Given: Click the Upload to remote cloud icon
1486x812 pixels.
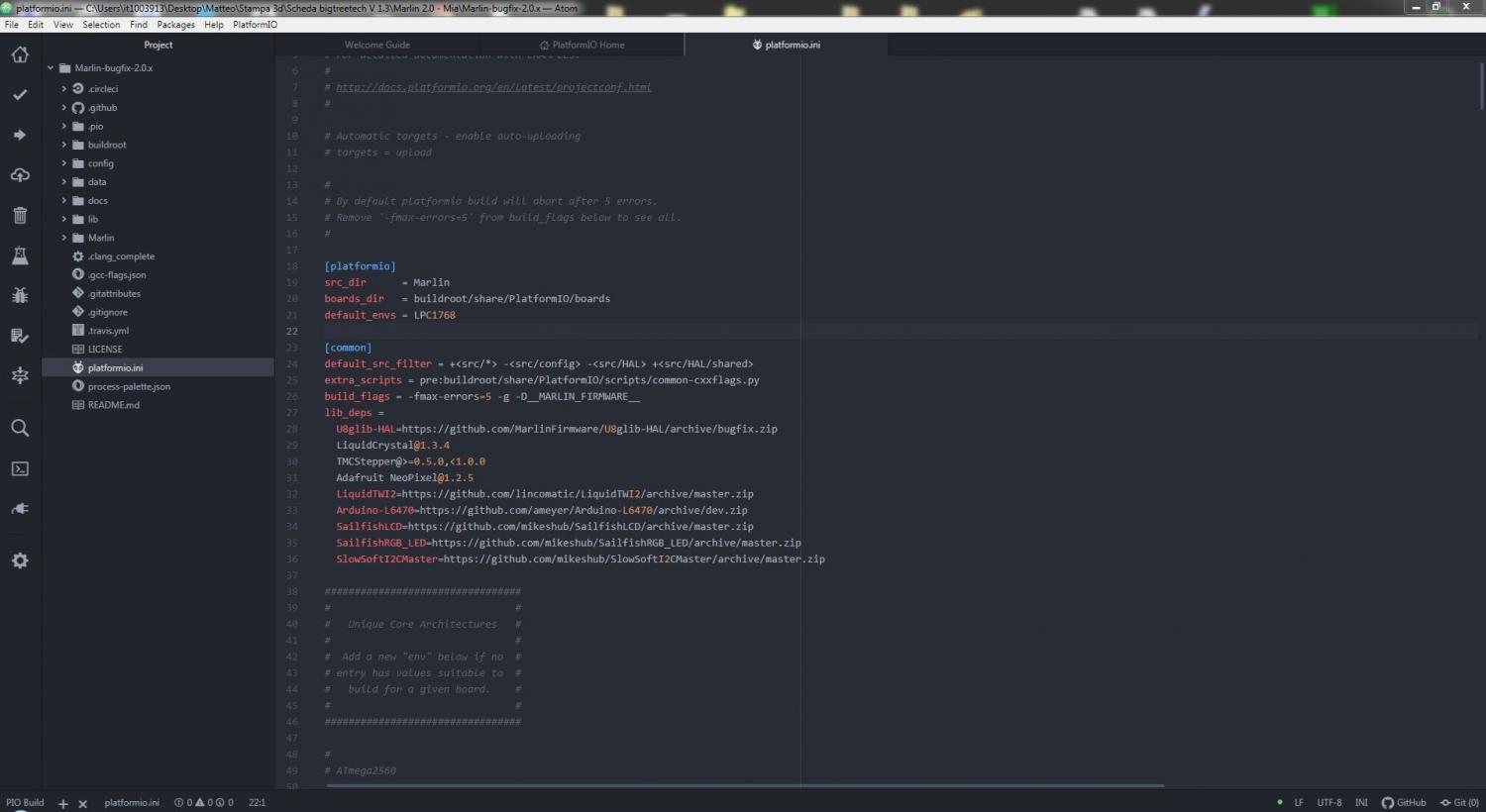Looking at the screenshot, I should (x=20, y=175).
